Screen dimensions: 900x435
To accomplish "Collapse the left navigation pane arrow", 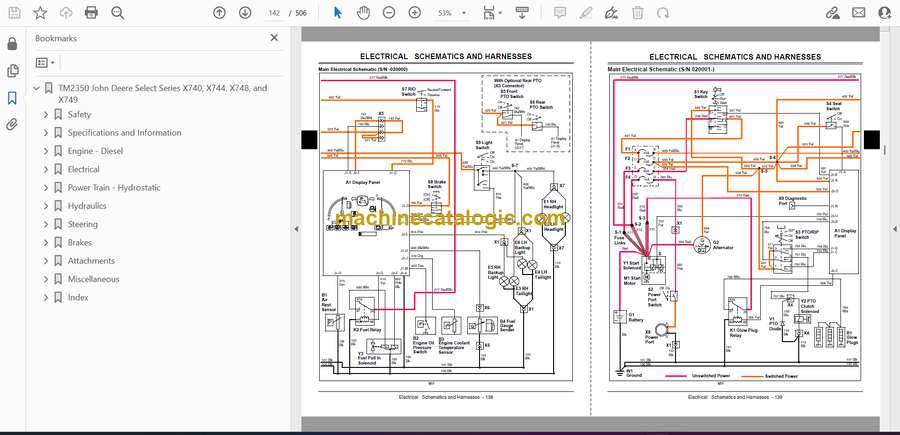I will [296, 229].
